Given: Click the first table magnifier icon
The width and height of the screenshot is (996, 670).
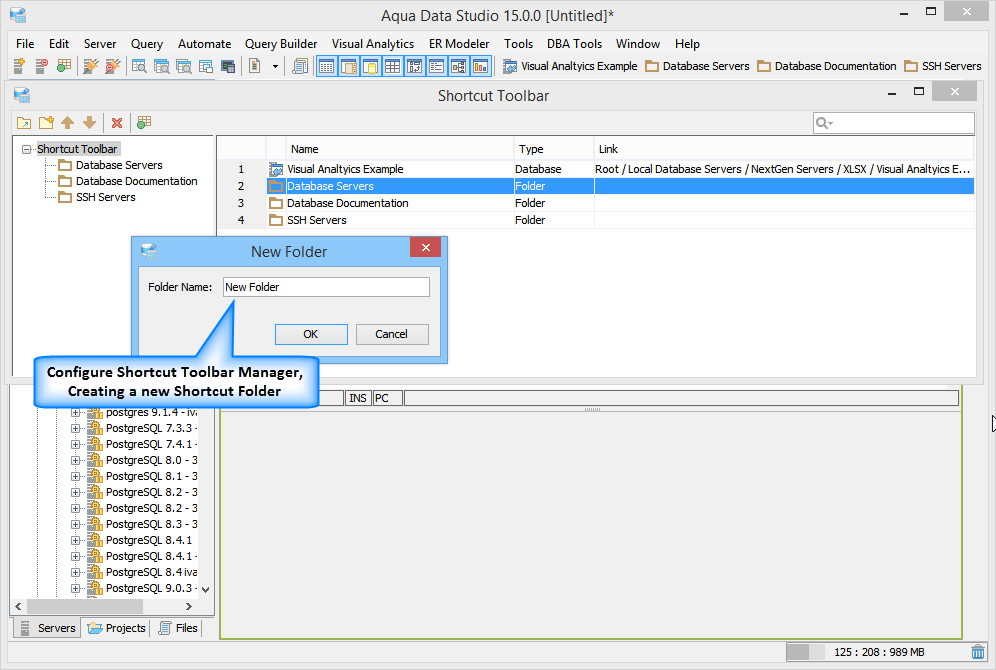Looking at the screenshot, I should (139, 65).
